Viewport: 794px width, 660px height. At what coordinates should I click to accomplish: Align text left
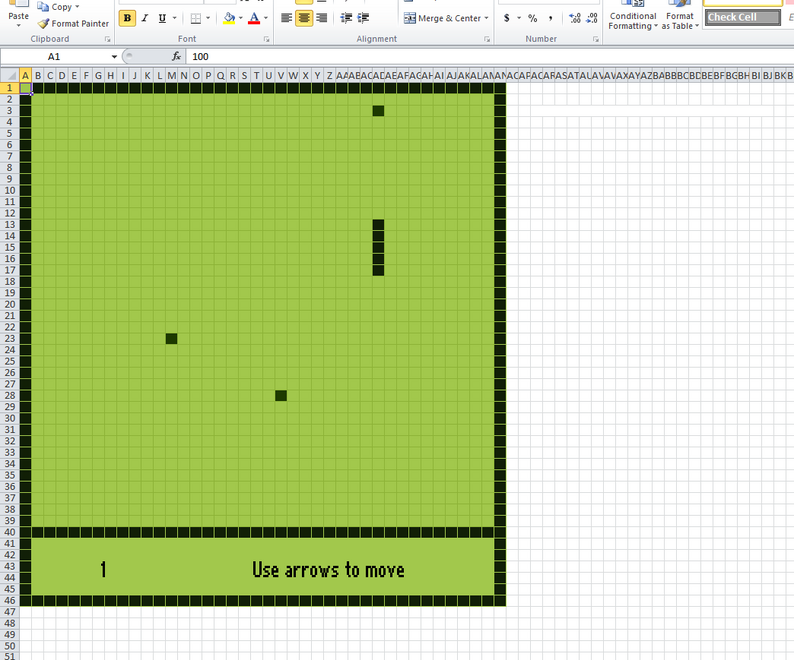tap(287, 18)
